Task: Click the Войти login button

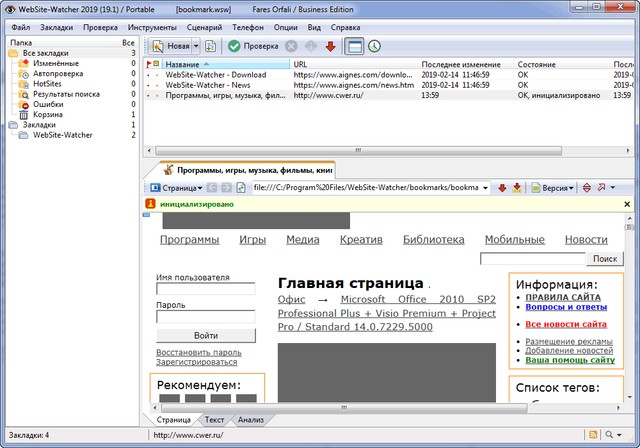Action: click(206, 336)
